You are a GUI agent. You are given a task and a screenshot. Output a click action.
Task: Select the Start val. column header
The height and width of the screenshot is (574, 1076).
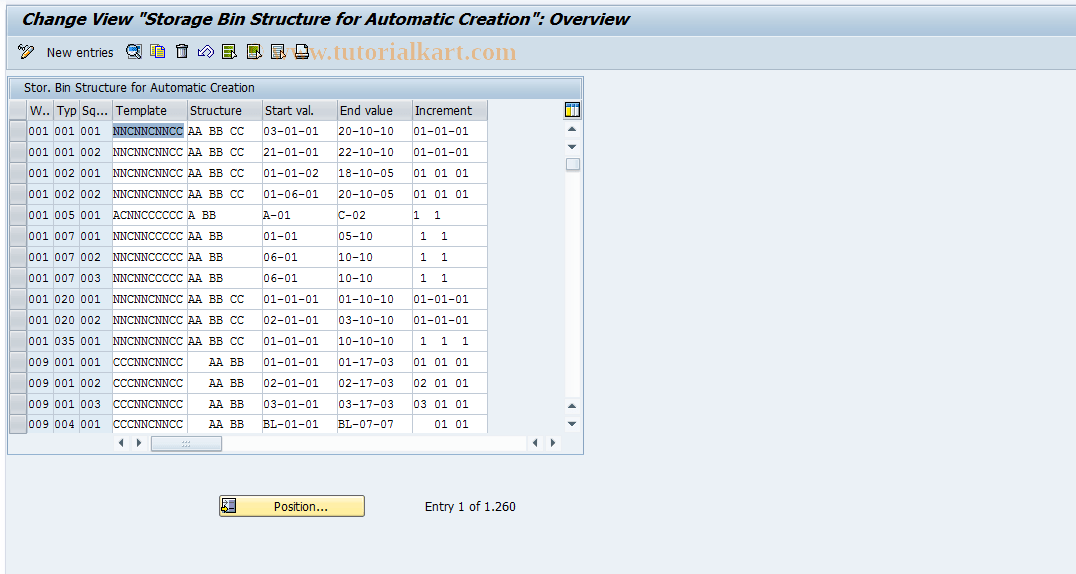click(300, 110)
